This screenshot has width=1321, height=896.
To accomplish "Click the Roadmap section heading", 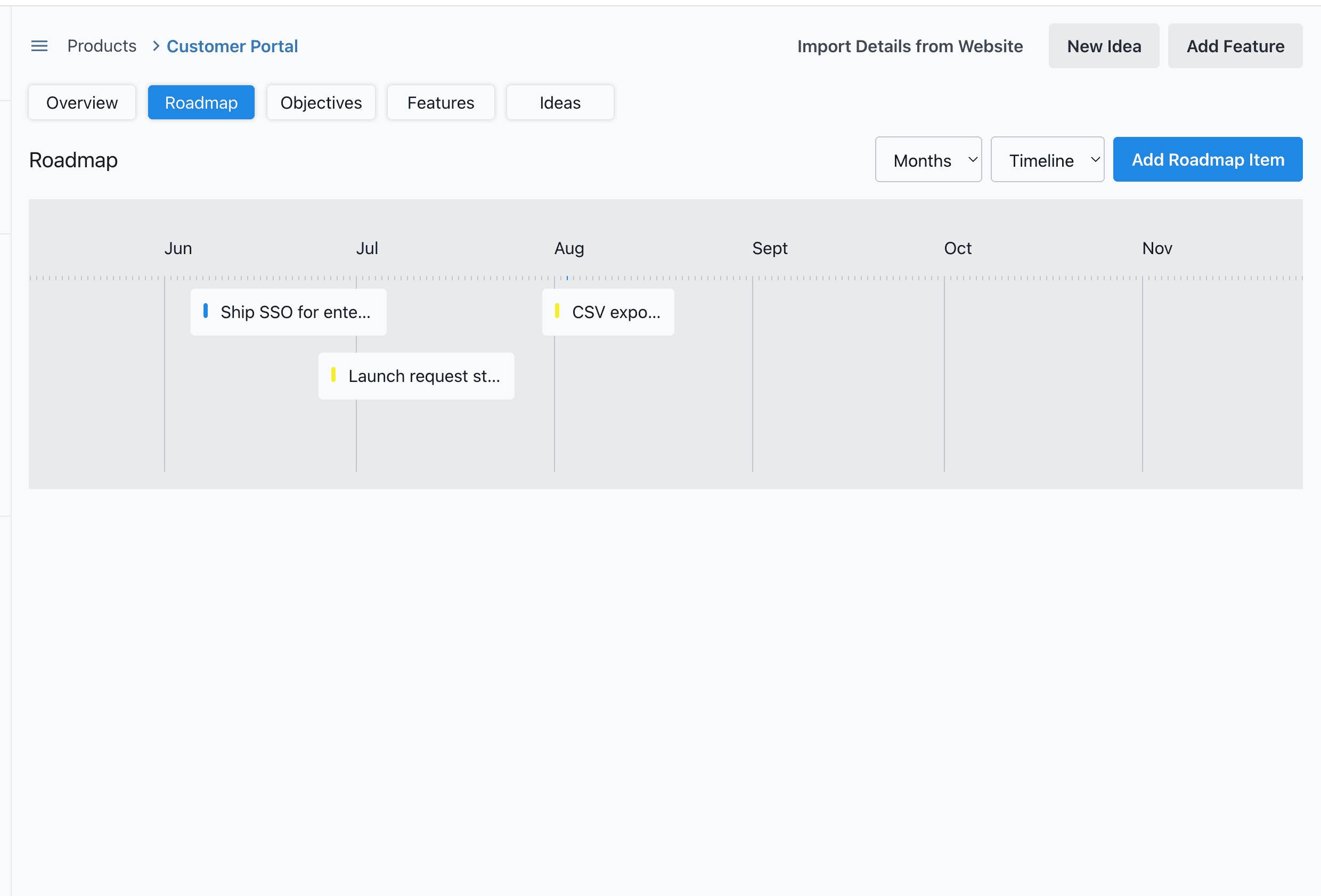I will pyautogui.click(x=74, y=160).
